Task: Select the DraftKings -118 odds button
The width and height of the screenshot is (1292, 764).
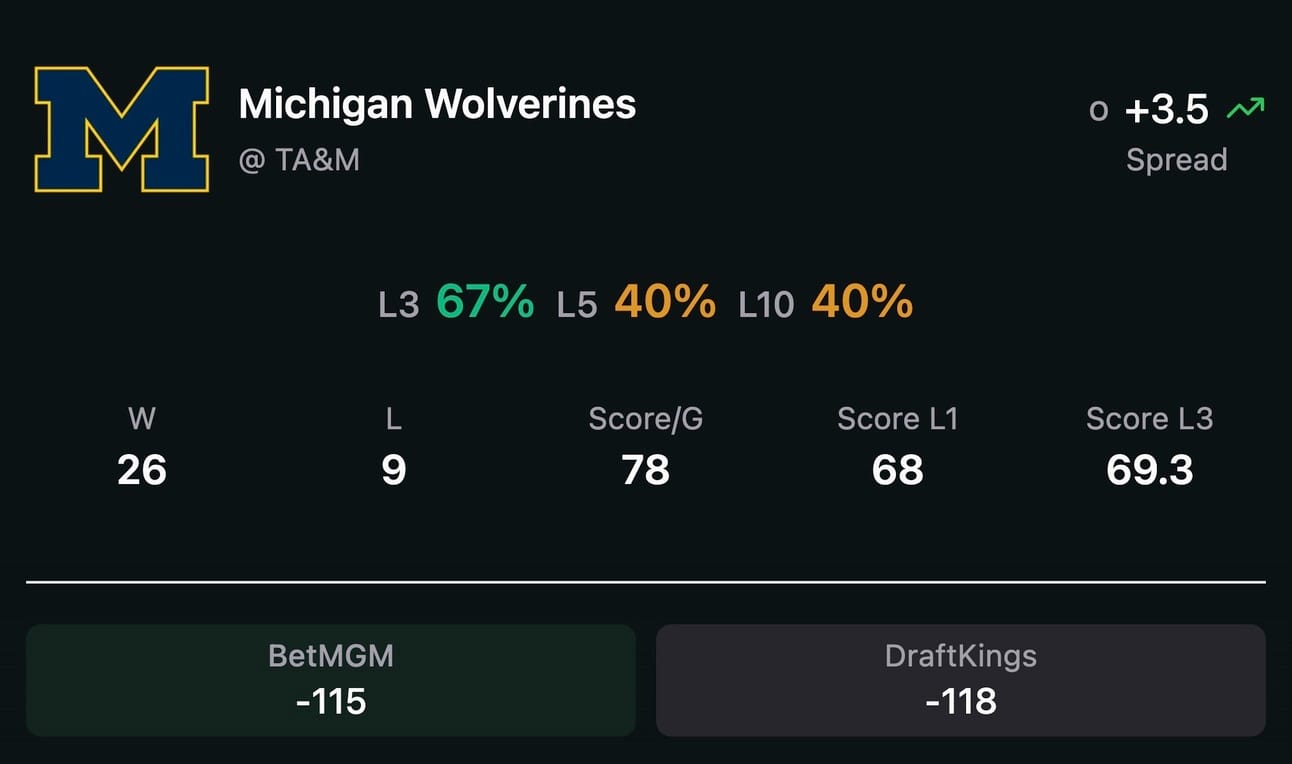Action: pos(961,680)
